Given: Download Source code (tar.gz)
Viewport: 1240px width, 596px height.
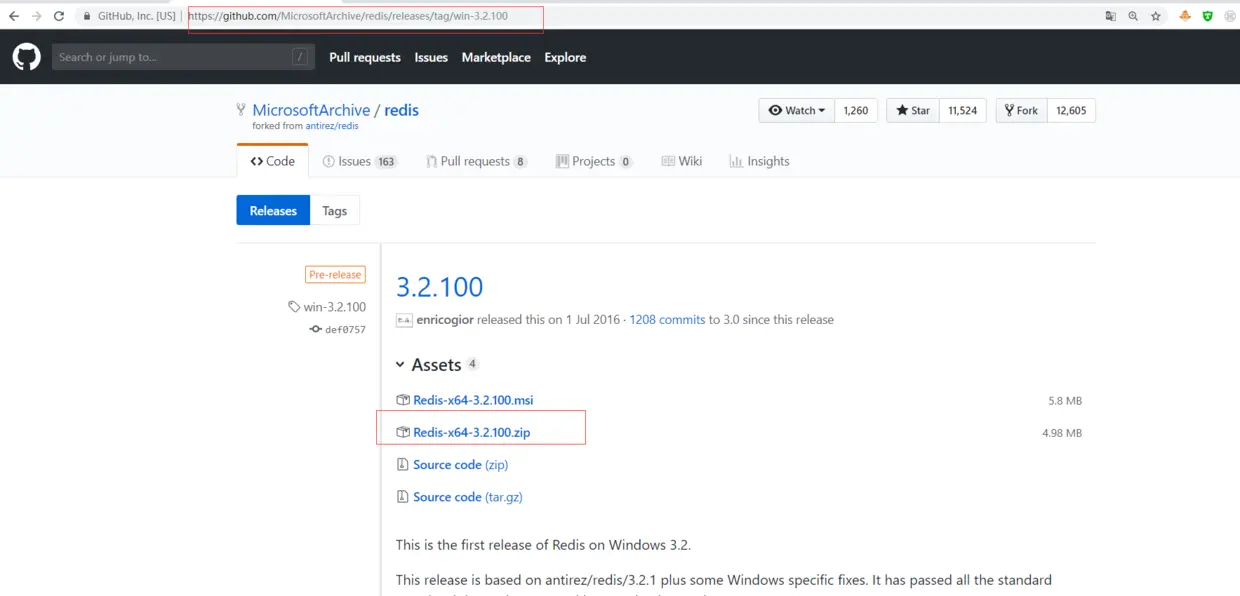Looking at the screenshot, I should coord(468,496).
